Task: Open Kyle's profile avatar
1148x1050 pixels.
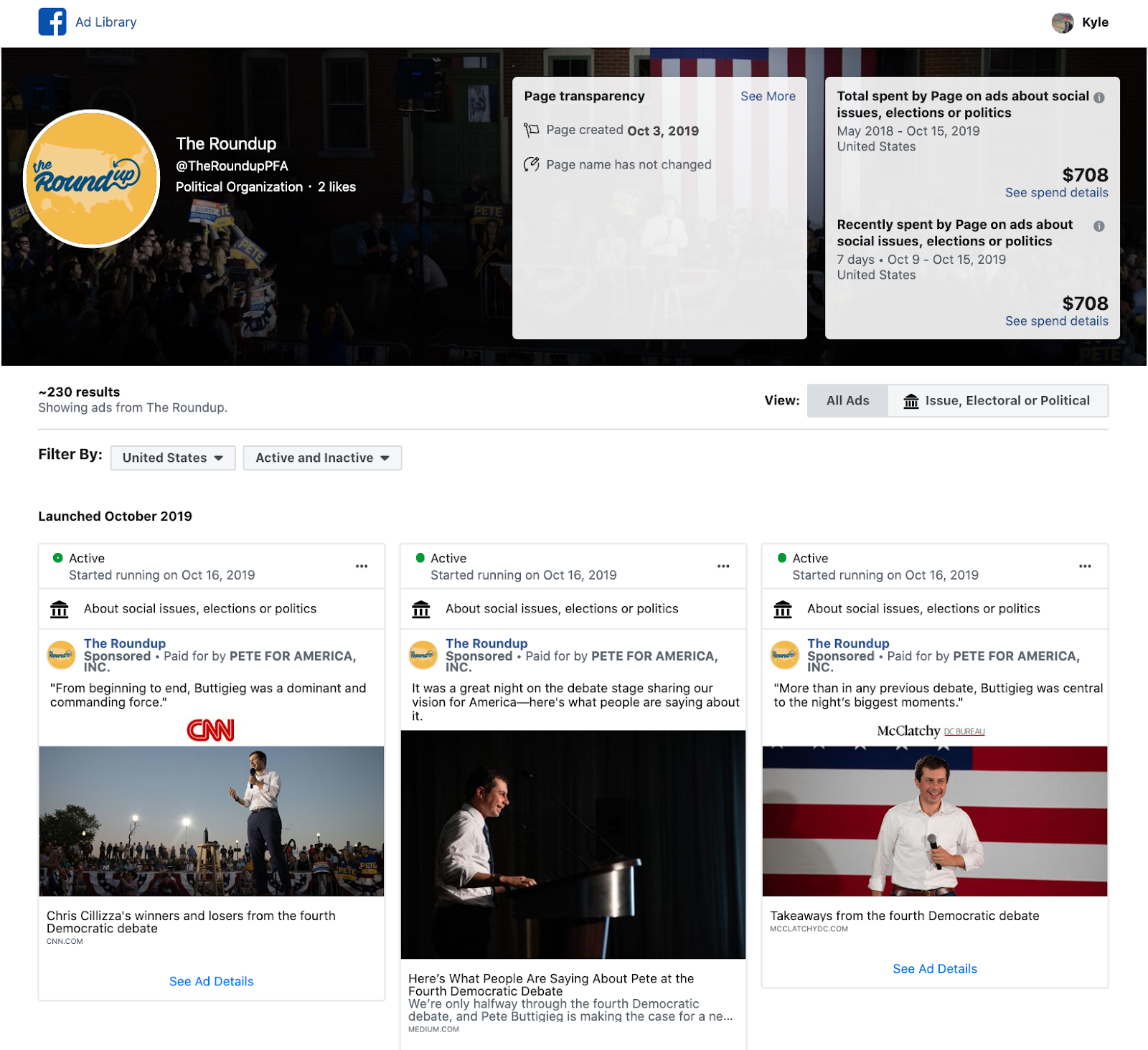Action: pos(1062,22)
